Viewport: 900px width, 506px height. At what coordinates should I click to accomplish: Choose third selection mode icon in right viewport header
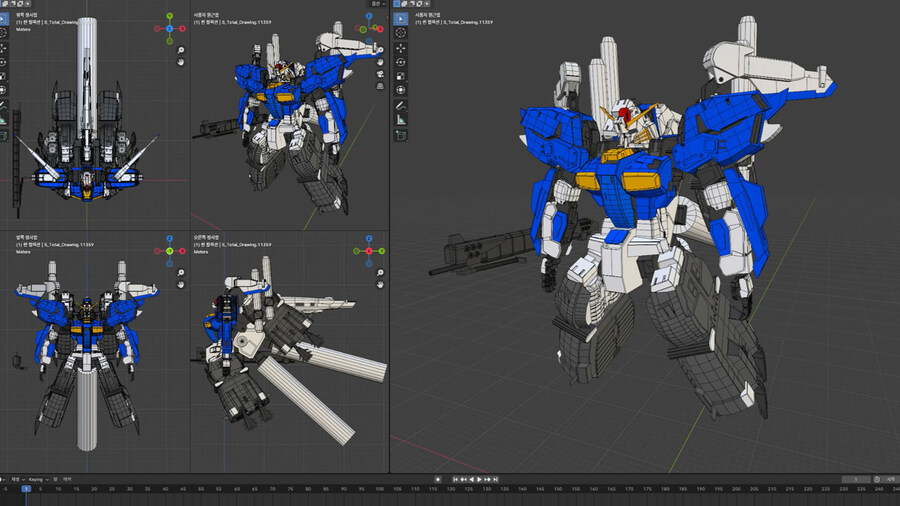click(412, 3)
